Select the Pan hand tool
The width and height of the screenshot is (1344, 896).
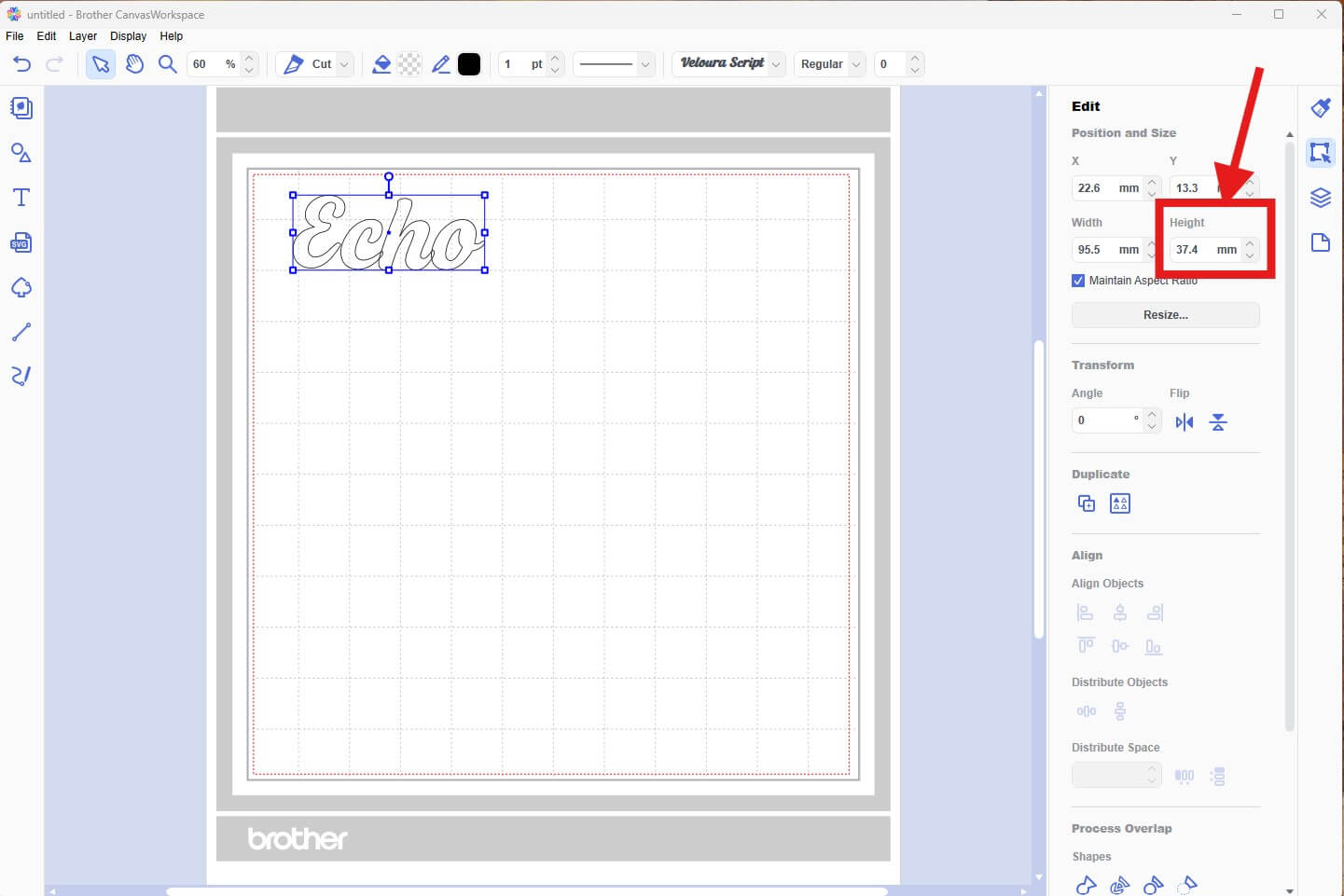(x=134, y=64)
